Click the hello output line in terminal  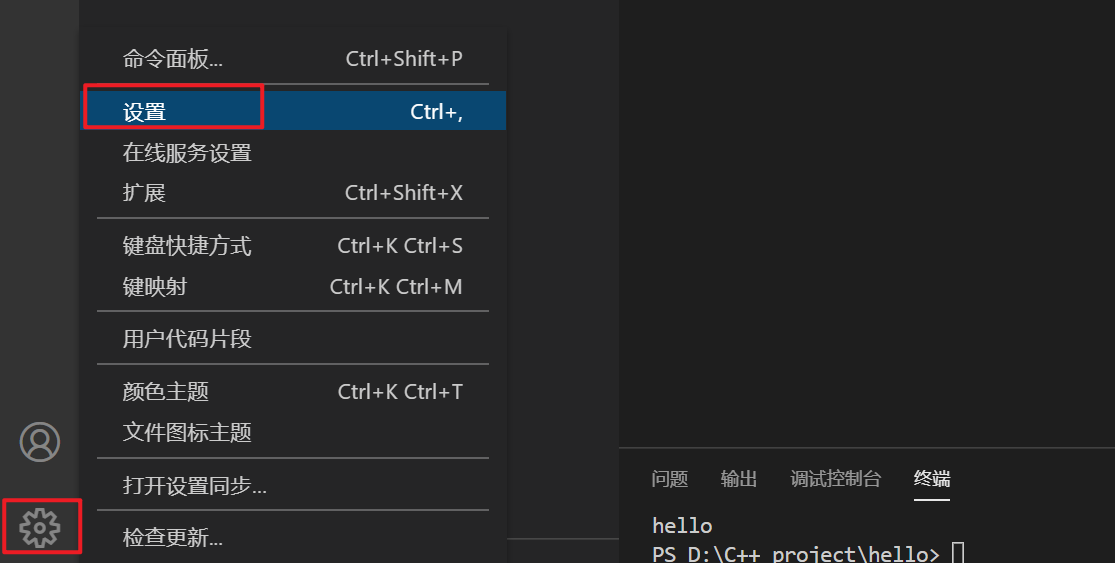click(x=682, y=525)
